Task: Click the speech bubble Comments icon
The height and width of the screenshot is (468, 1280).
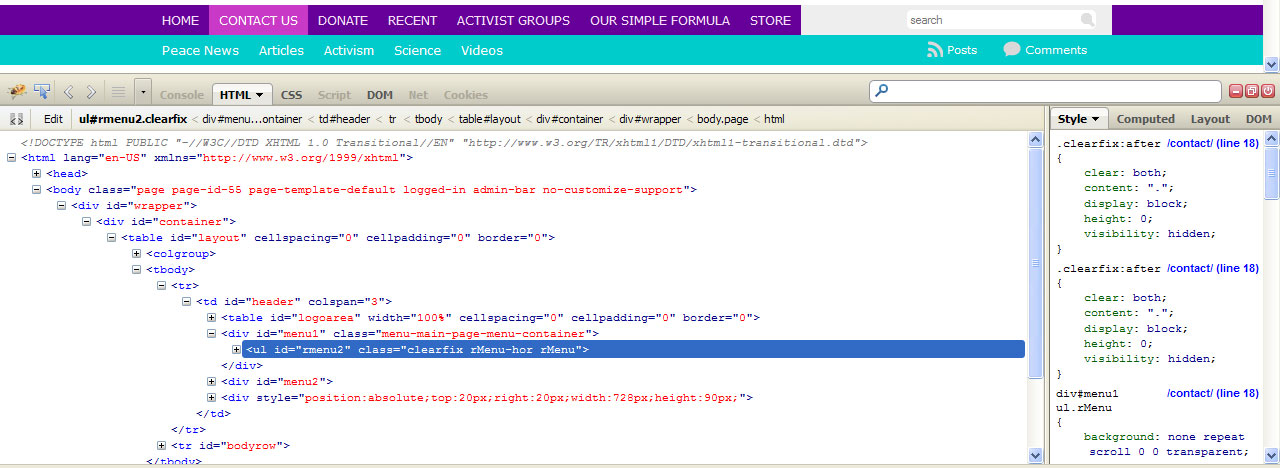Action: click(x=1011, y=50)
